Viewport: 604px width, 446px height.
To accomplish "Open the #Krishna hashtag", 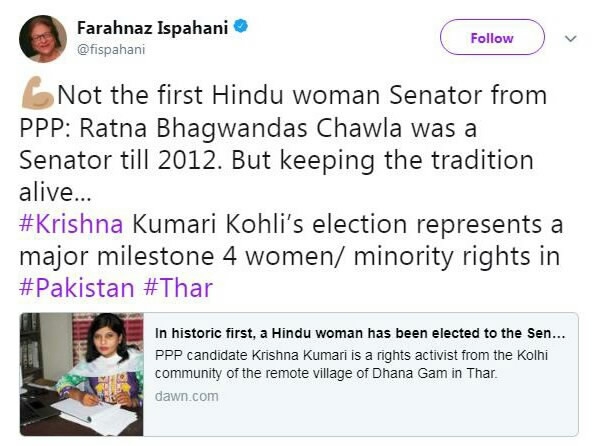I will click(x=69, y=225).
